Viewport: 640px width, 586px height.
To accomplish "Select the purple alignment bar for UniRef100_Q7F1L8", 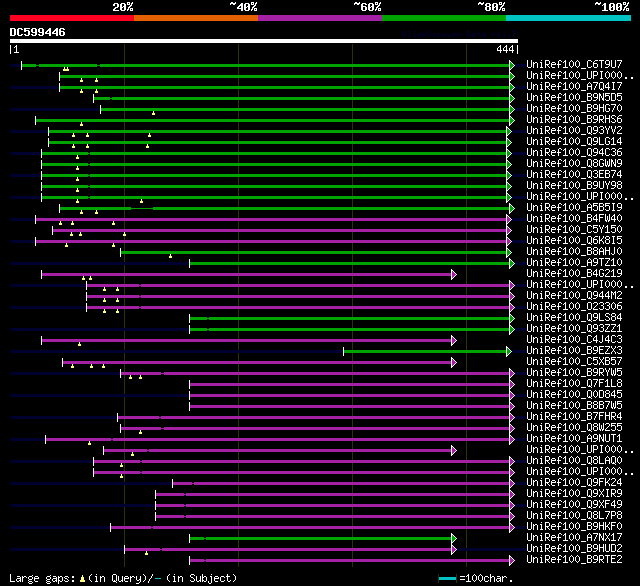I will coord(350,384).
